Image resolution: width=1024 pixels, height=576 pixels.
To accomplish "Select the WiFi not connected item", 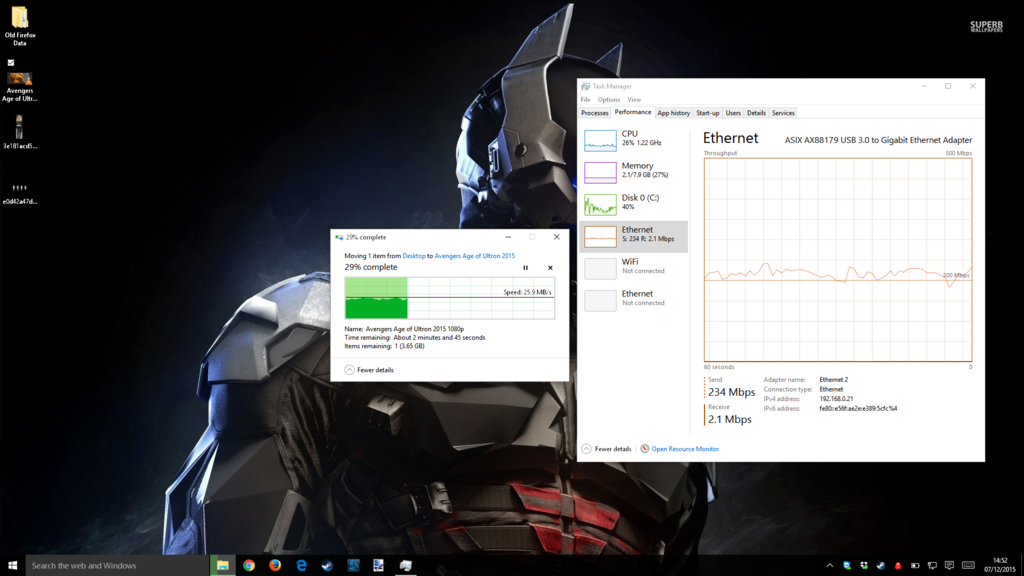I will (635, 267).
